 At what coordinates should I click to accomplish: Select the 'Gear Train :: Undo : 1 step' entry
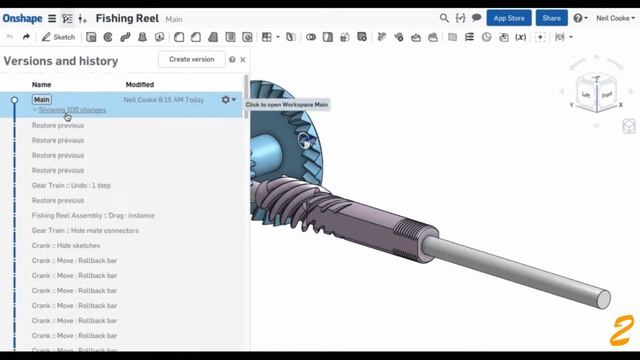(x=71, y=185)
